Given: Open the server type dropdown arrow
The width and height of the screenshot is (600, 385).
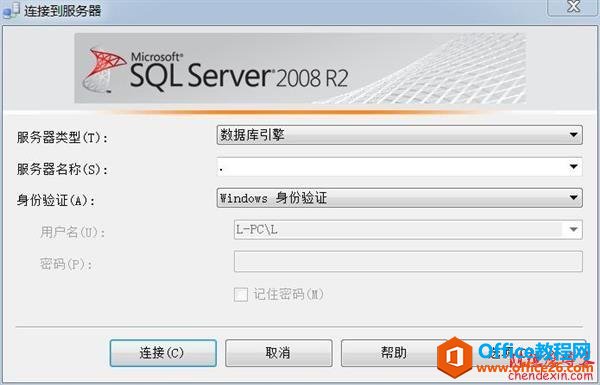Looking at the screenshot, I should [x=573, y=135].
